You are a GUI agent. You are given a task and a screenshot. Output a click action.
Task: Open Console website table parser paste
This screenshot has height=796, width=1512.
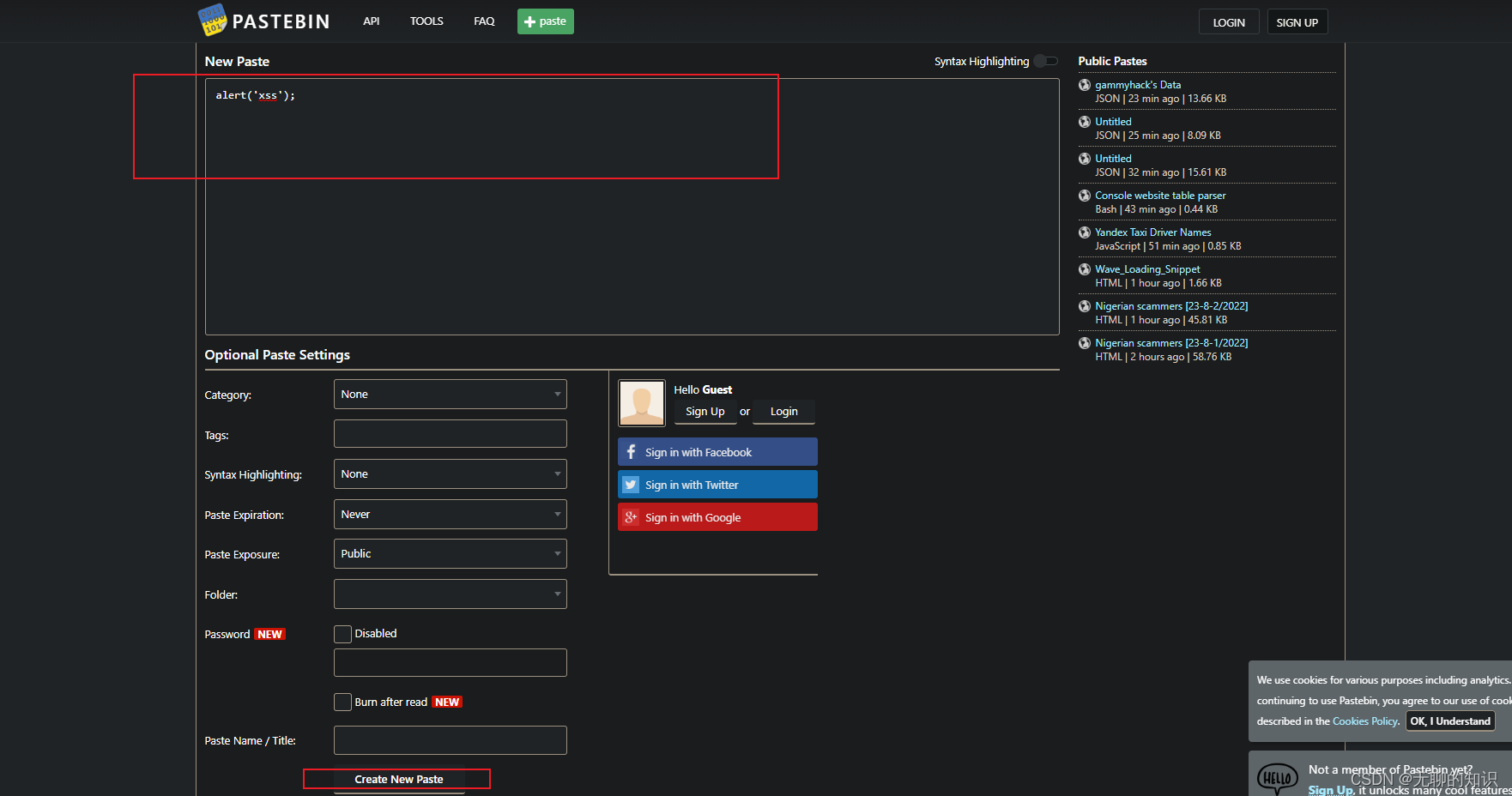pyautogui.click(x=1160, y=196)
